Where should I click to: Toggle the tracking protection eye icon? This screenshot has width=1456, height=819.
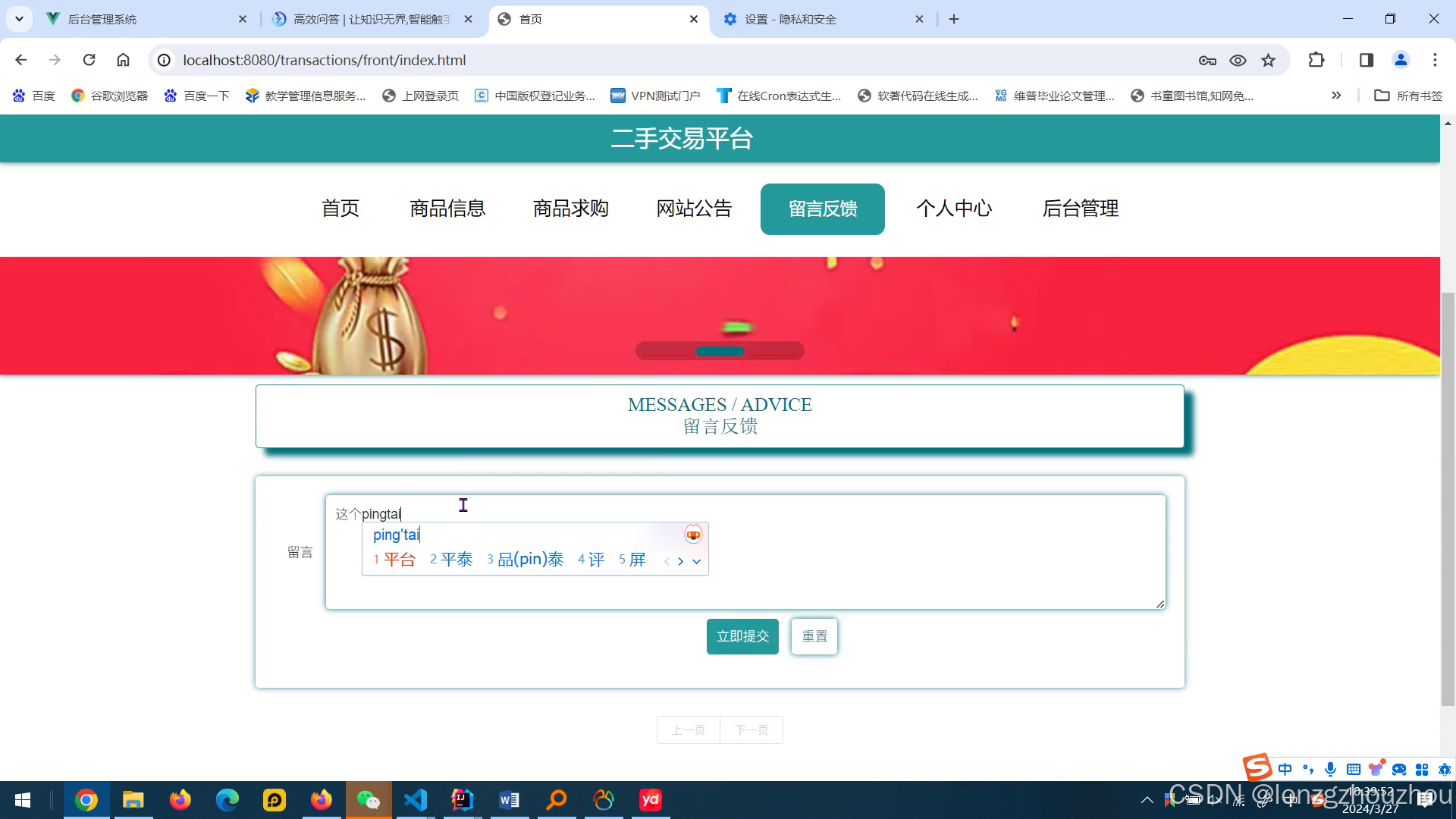[x=1238, y=60]
